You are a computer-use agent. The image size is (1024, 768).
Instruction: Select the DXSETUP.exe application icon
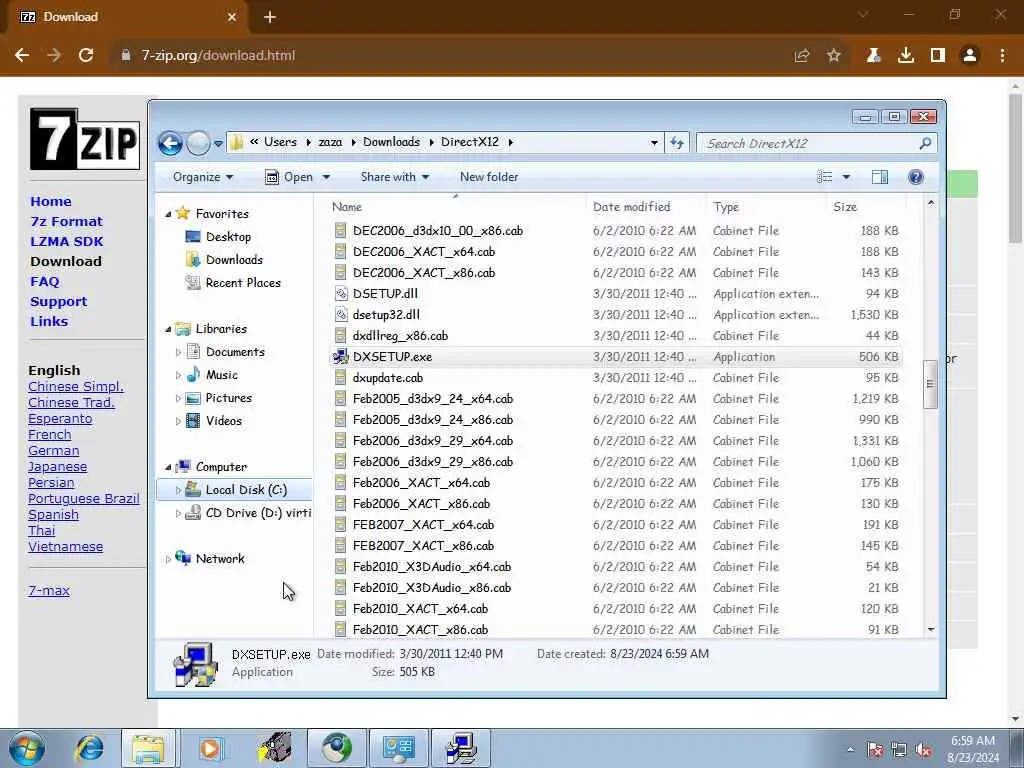click(340, 357)
